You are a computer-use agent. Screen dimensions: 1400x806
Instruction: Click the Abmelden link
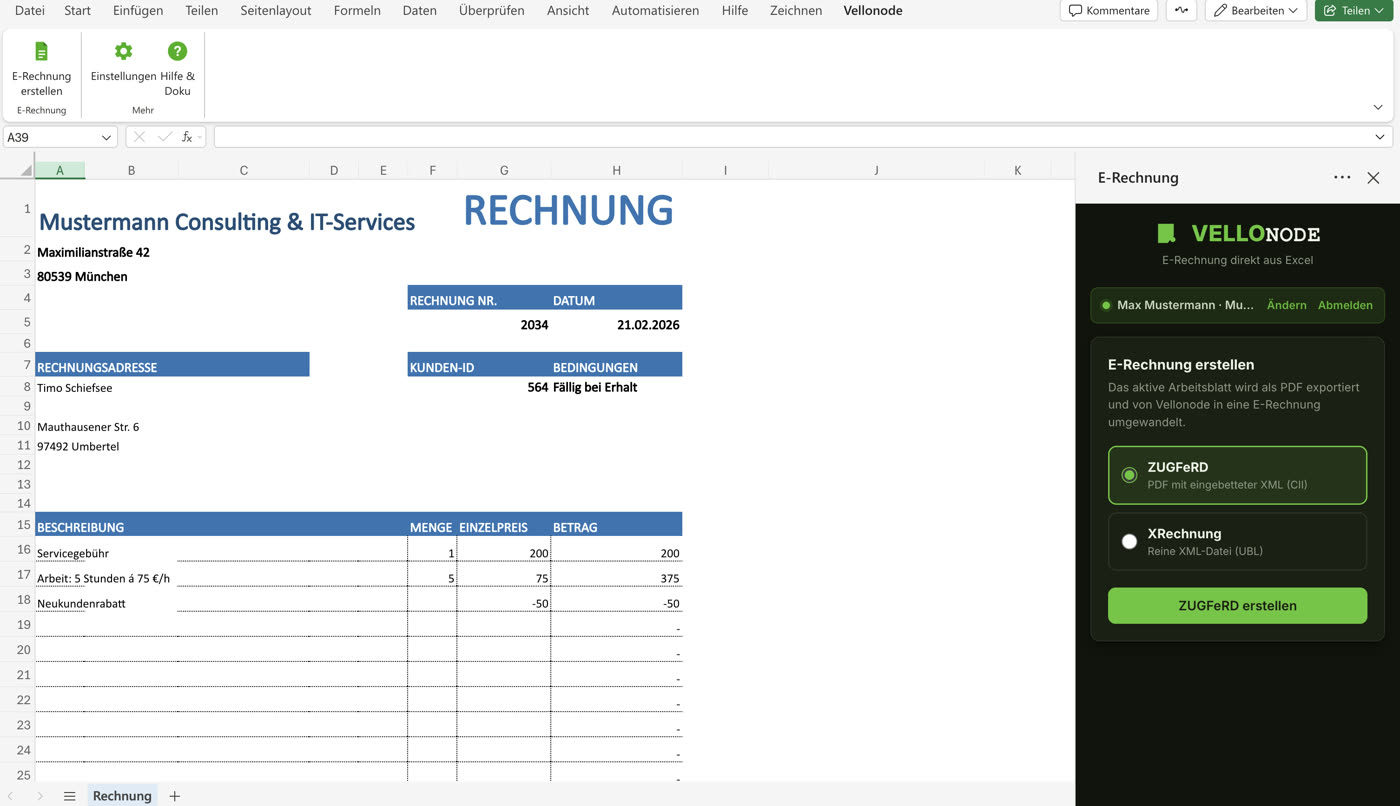click(1345, 305)
